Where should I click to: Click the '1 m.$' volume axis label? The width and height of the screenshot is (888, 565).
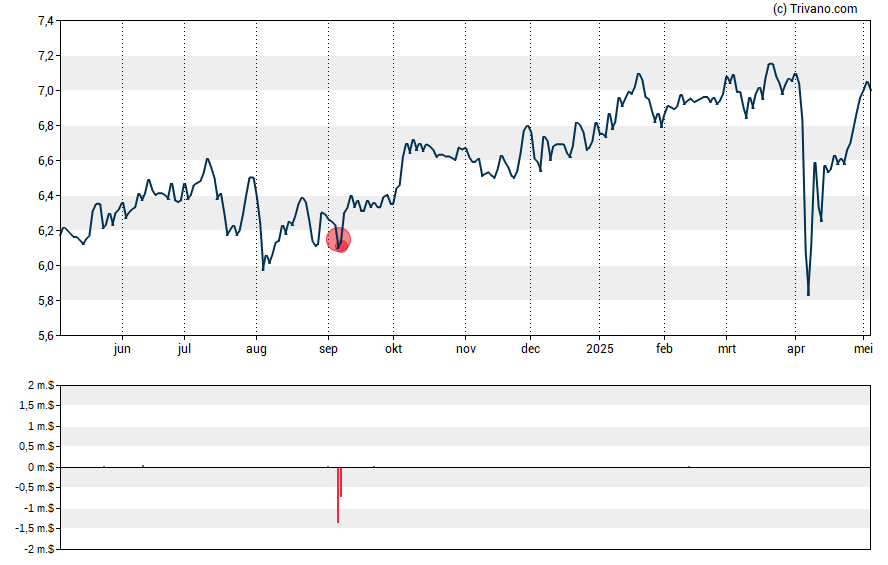tap(41, 426)
